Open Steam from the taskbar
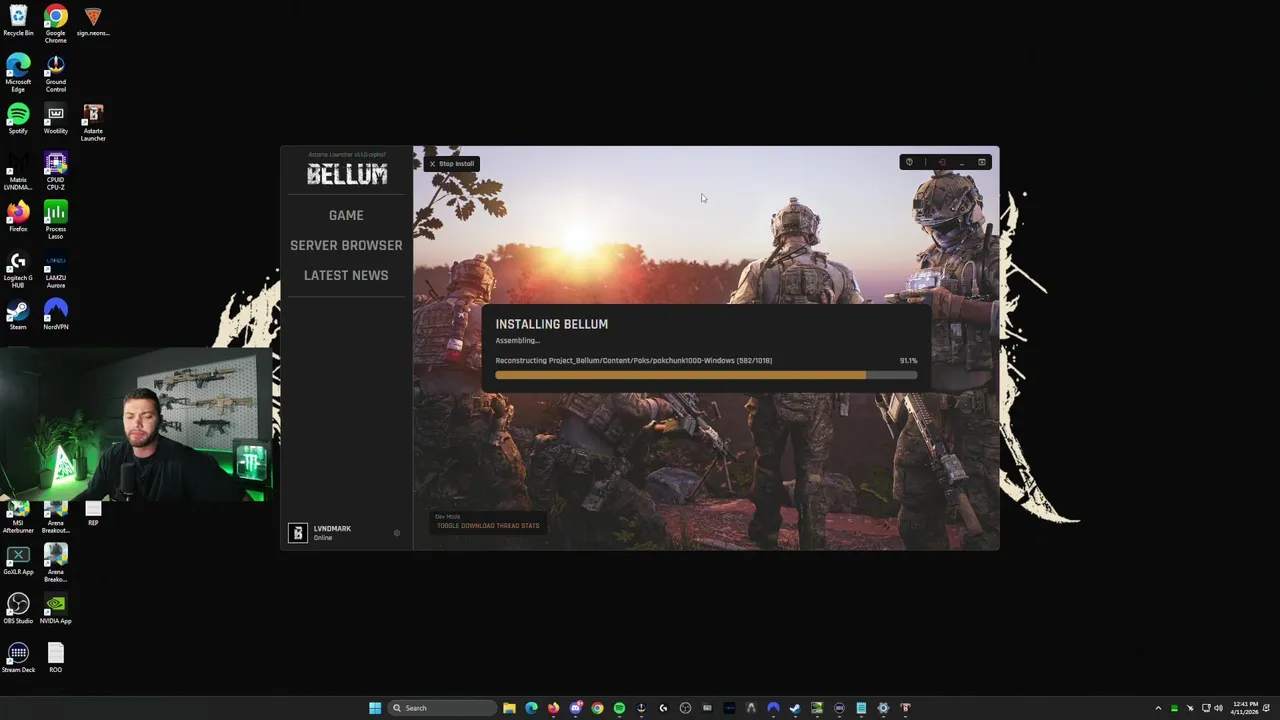The width and height of the screenshot is (1280, 720). pos(795,708)
